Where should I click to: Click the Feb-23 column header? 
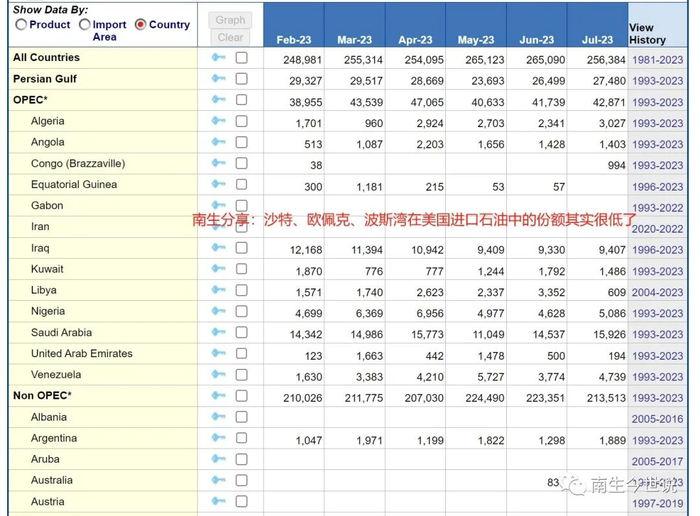pyautogui.click(x=294, y=40)
